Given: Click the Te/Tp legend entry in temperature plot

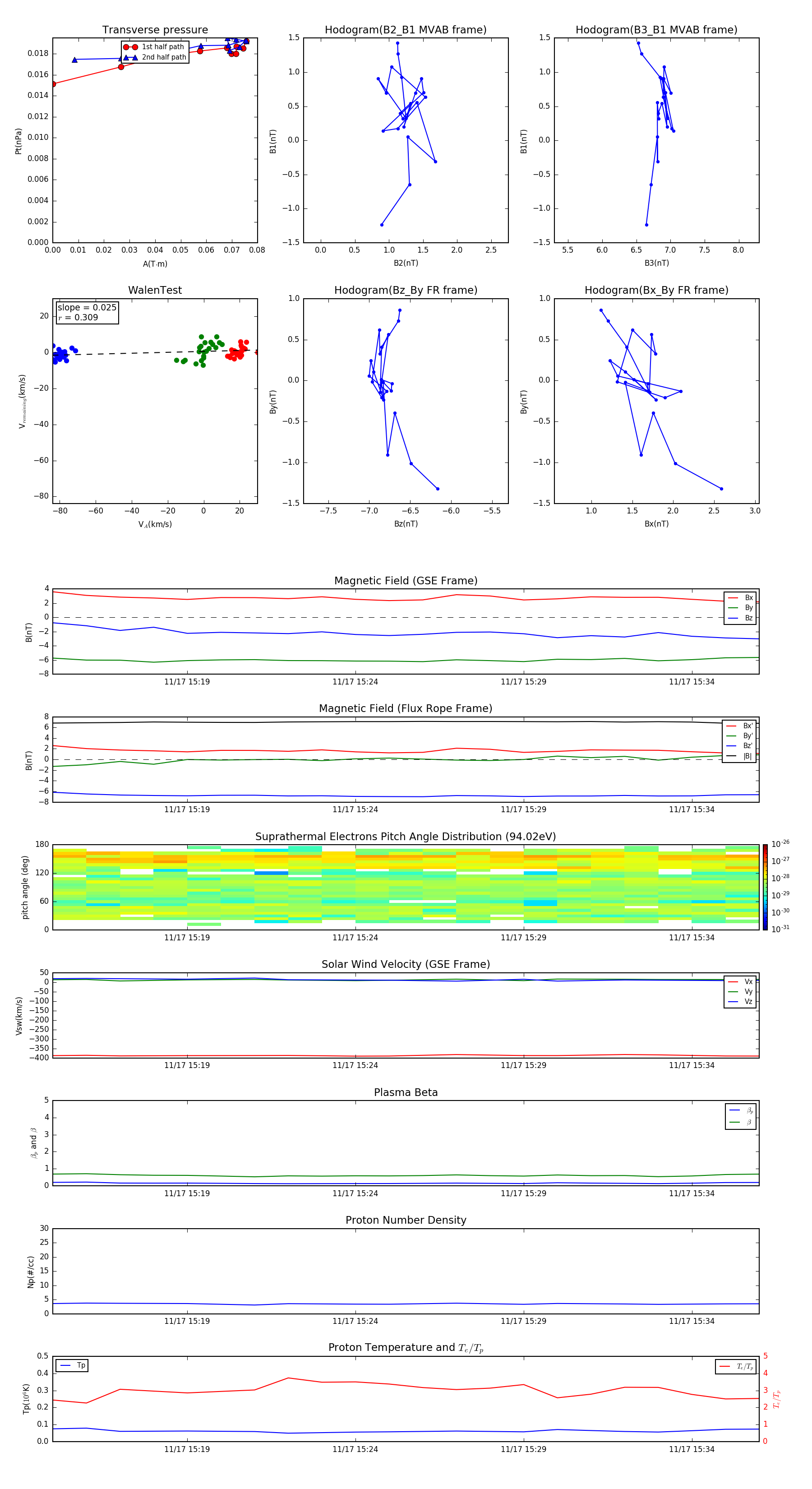Looking at the screenshot, I should 736,1366.
